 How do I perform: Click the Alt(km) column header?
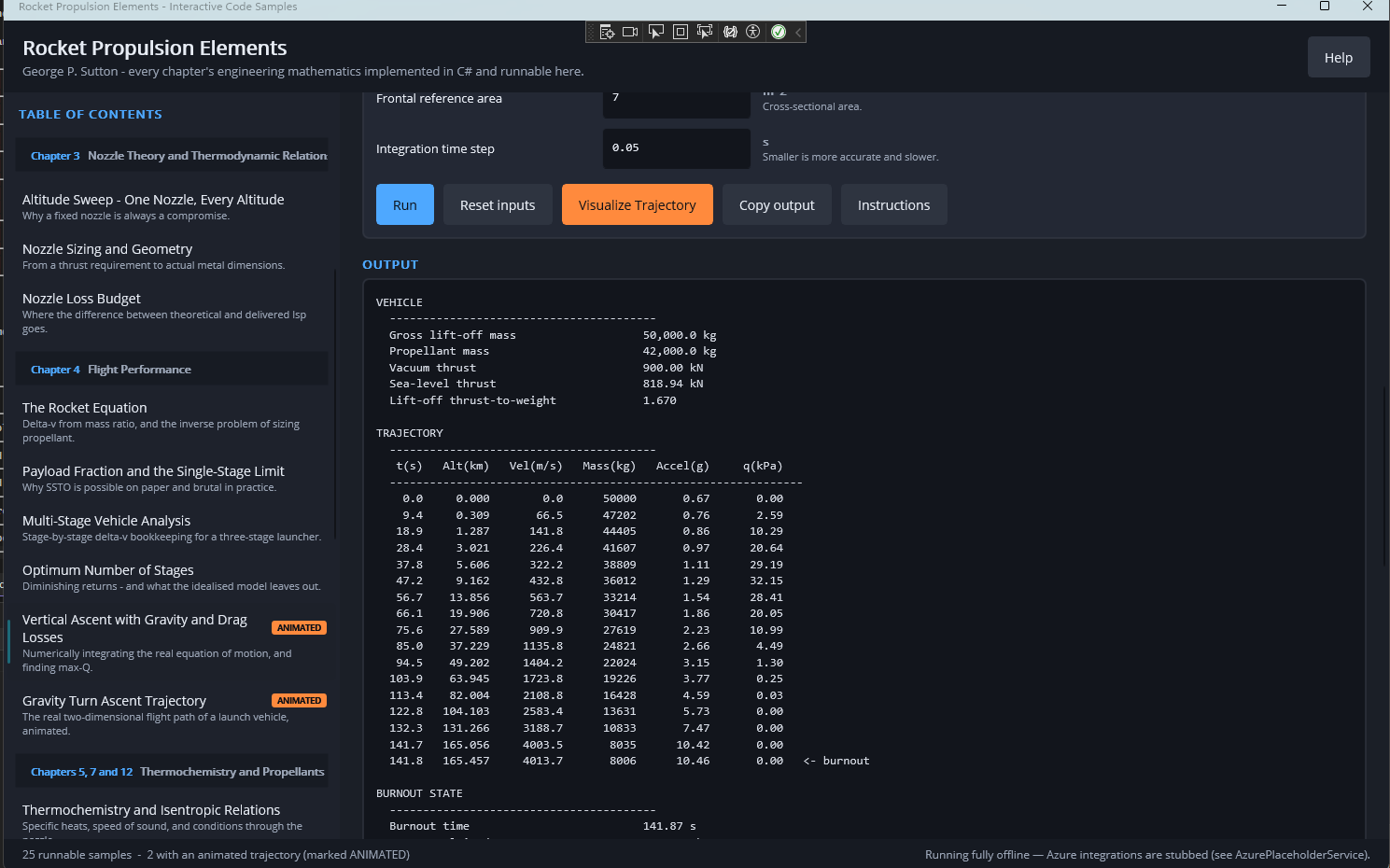pos(466,466)
